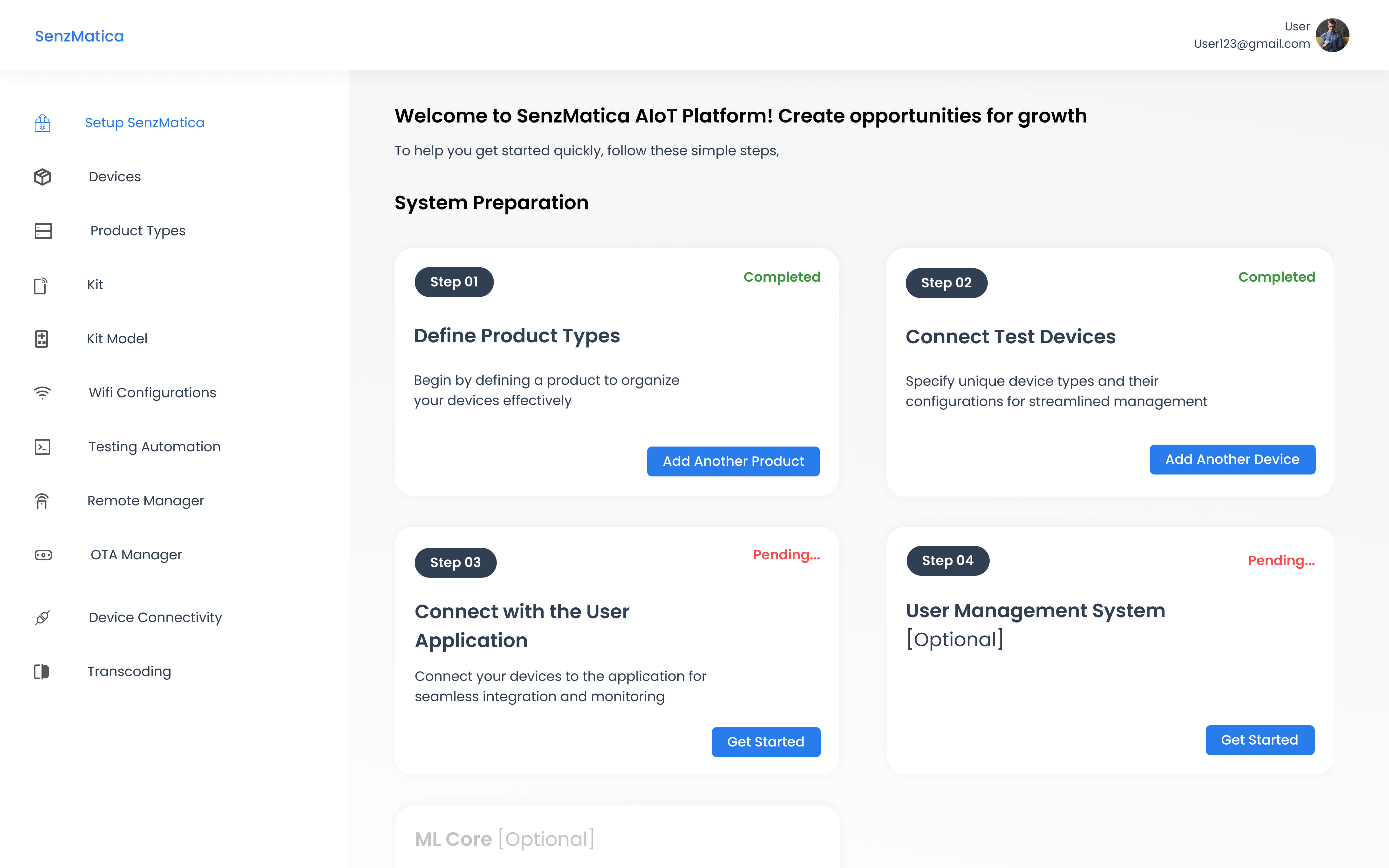
Task: Click the Add Another Device button
Action: [1232, 459]
